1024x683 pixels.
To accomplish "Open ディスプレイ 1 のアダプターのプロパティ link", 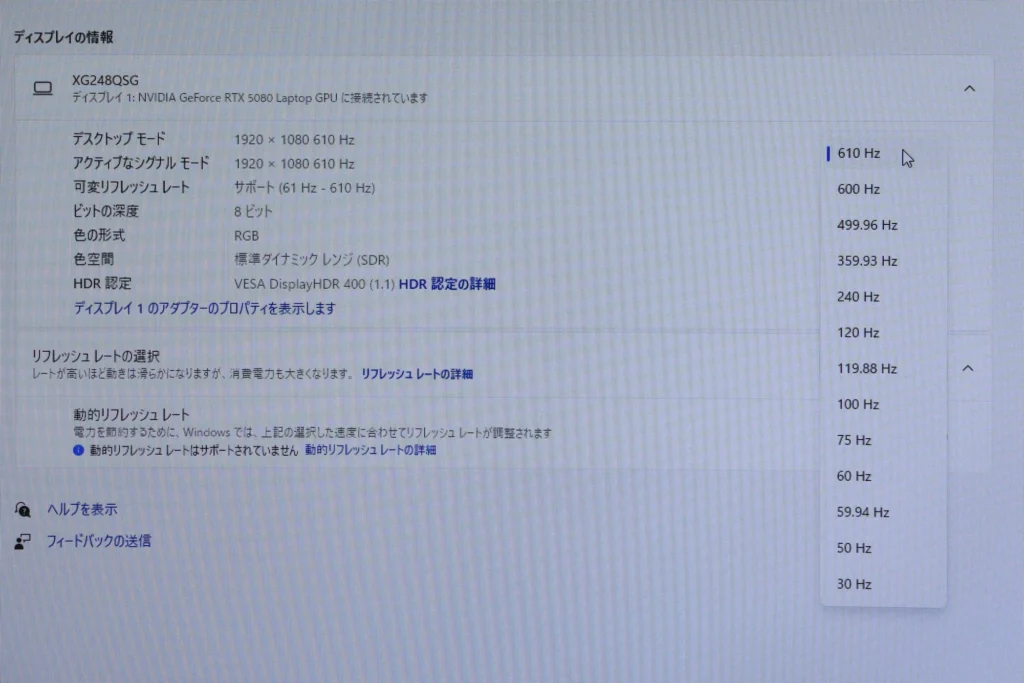I will pyautogui.click(x=205, y=308).
